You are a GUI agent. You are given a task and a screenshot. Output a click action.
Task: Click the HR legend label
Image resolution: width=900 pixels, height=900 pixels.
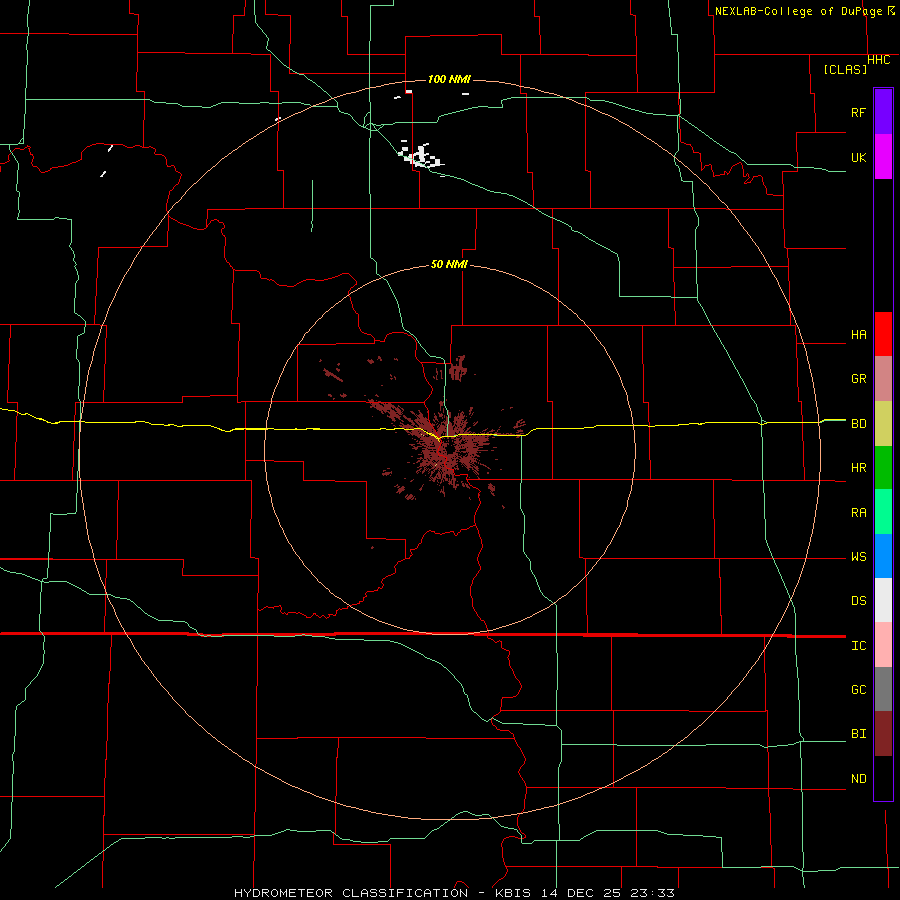[858, 468]
